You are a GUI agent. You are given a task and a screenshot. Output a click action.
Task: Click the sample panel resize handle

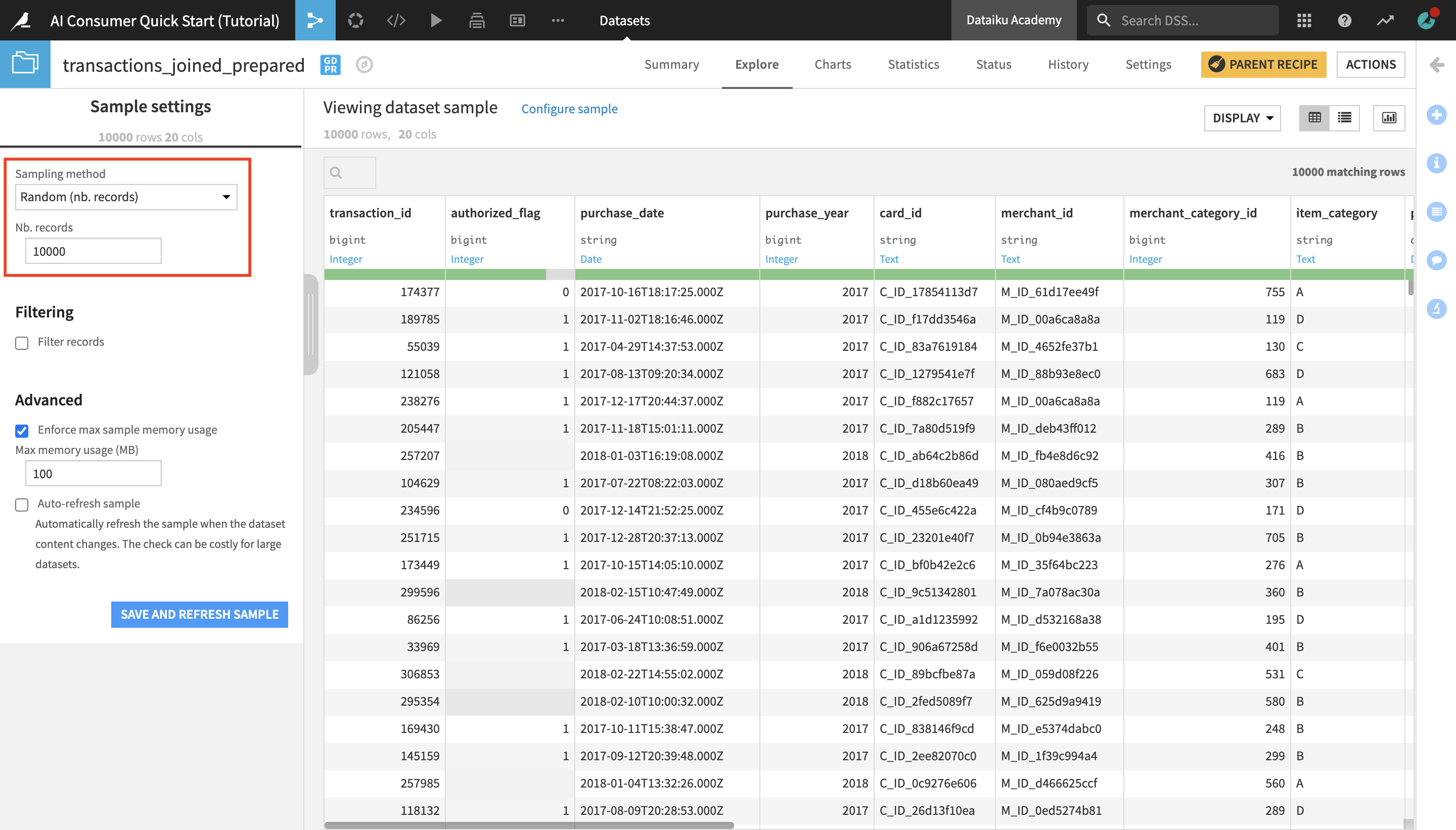[311, 325]
